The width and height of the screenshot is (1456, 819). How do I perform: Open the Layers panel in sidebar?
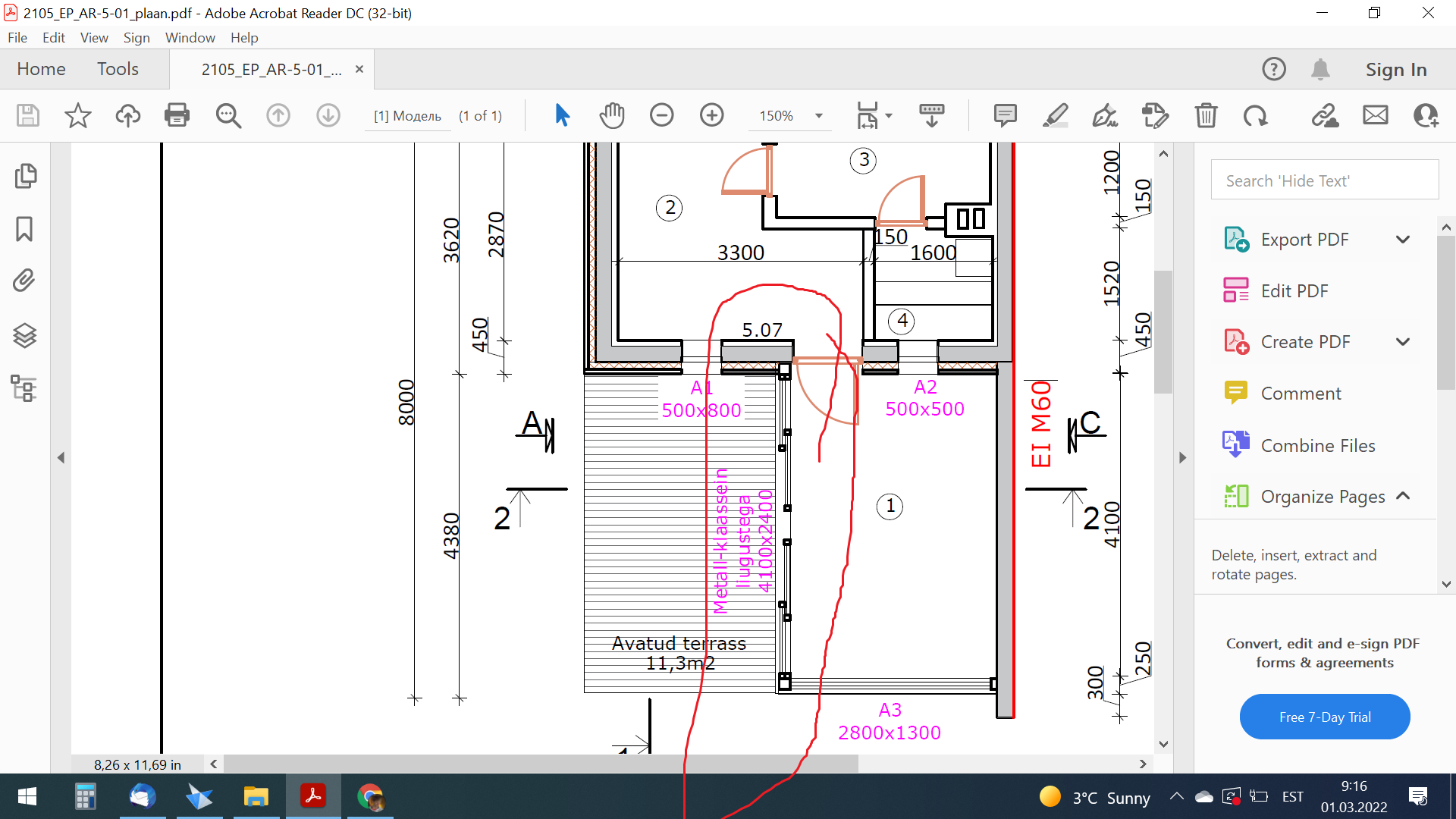click(24, 335)
